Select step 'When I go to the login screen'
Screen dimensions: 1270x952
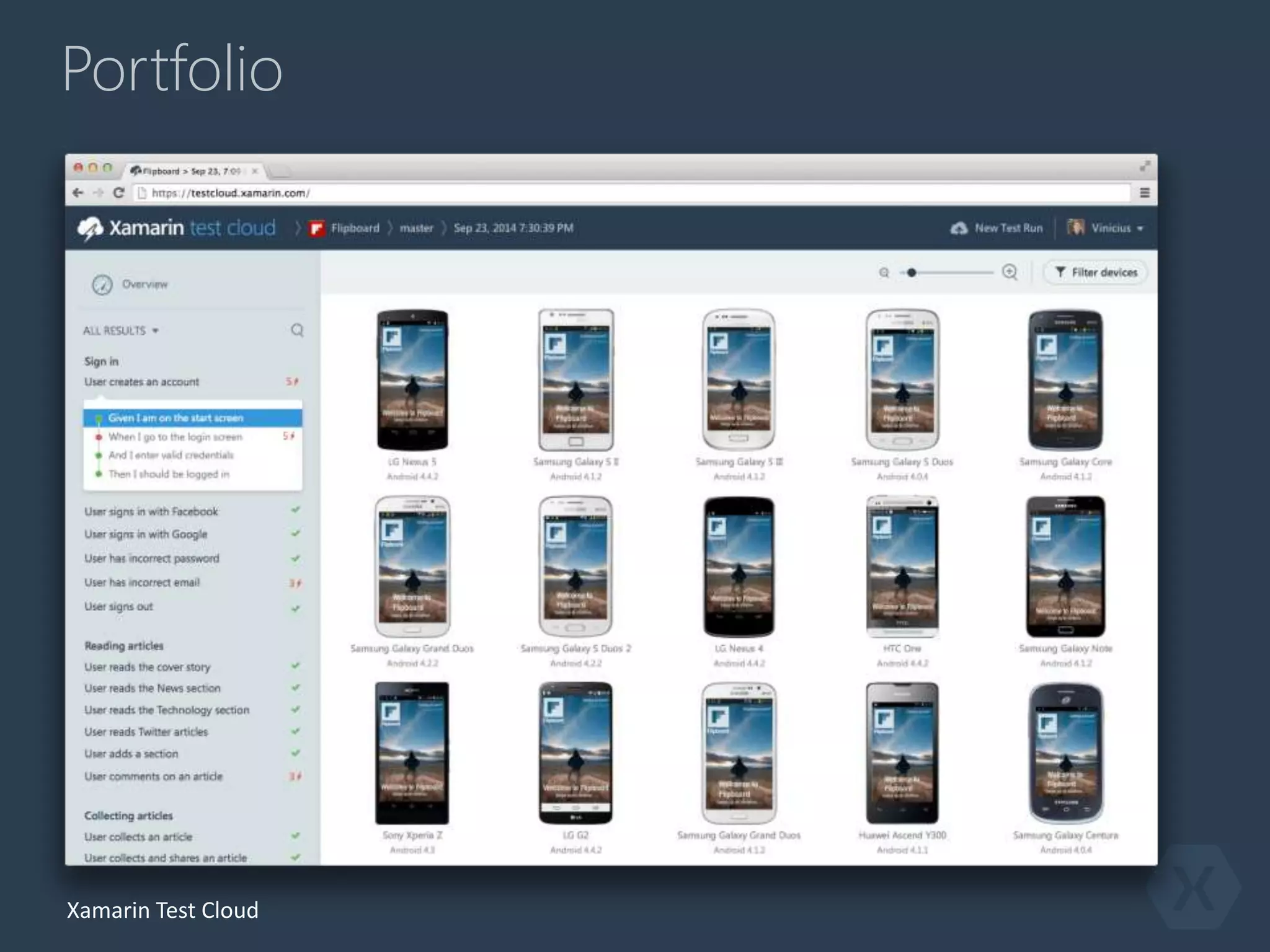click(x=193, y=437)
